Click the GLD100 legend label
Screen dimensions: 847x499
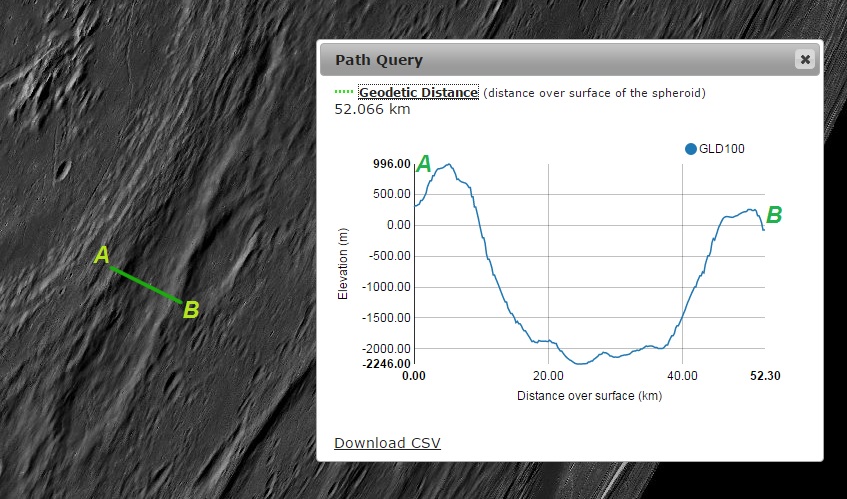(x=721, y=149)
